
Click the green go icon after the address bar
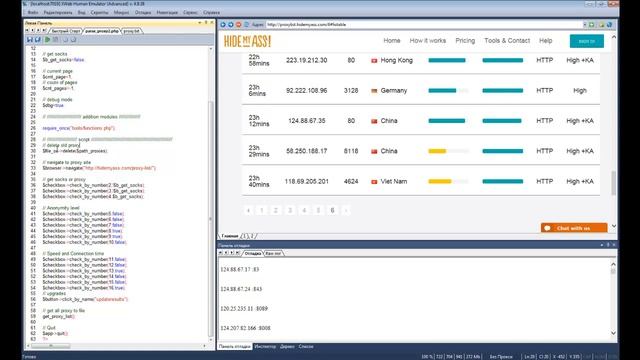coord(592,24)
